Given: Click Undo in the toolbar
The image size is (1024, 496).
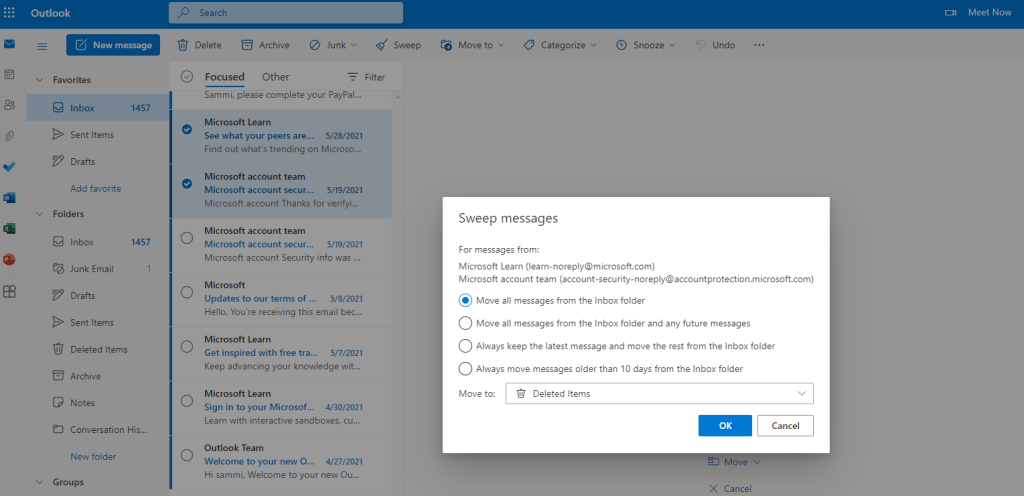Looking at the screenshot, I should coord(715,45).
